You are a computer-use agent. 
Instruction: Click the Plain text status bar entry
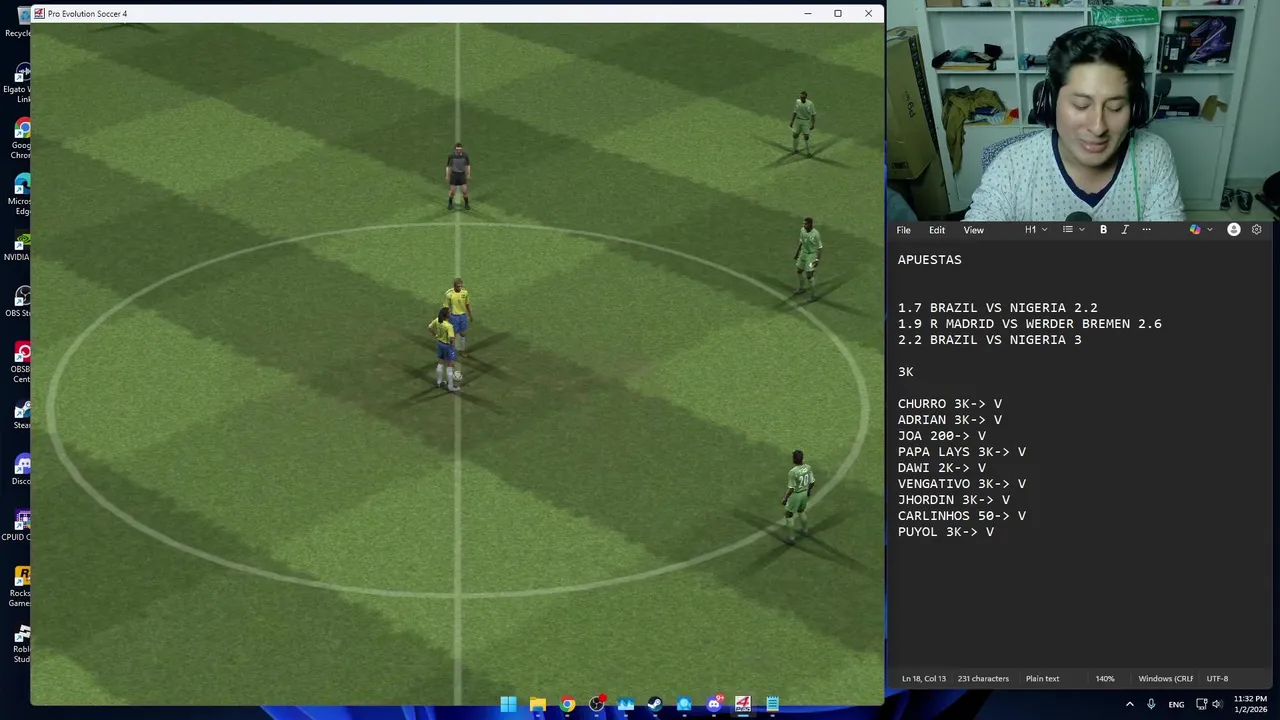1042,679
